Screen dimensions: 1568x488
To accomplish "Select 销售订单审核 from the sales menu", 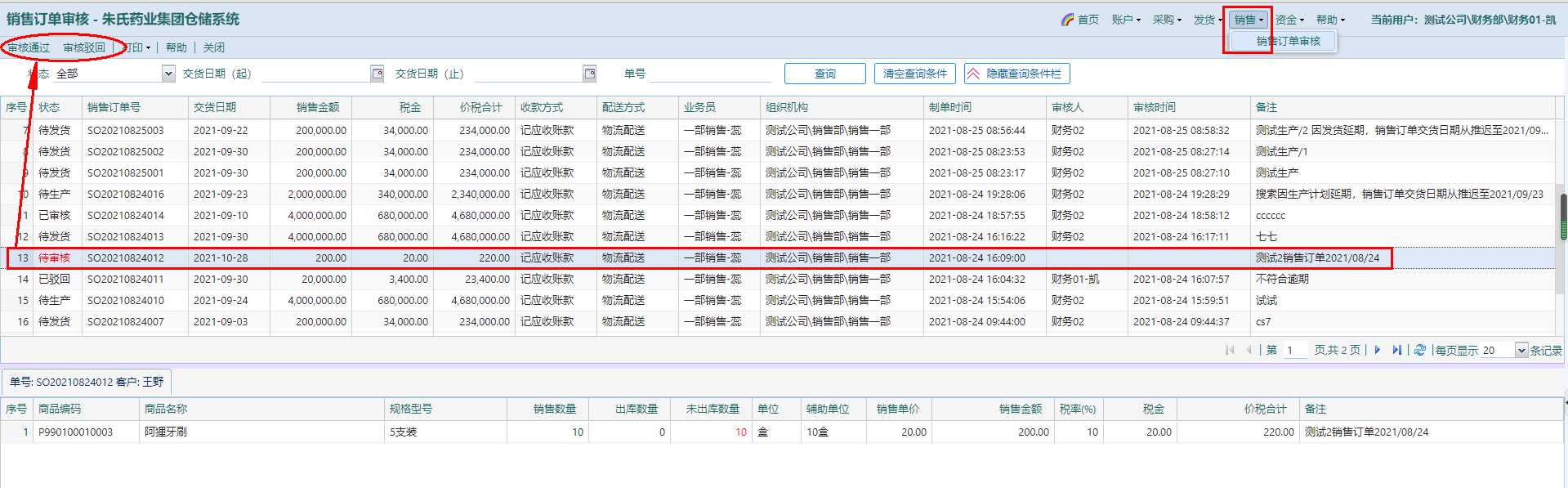I will pyautogui.click(x=1288, y=41).
